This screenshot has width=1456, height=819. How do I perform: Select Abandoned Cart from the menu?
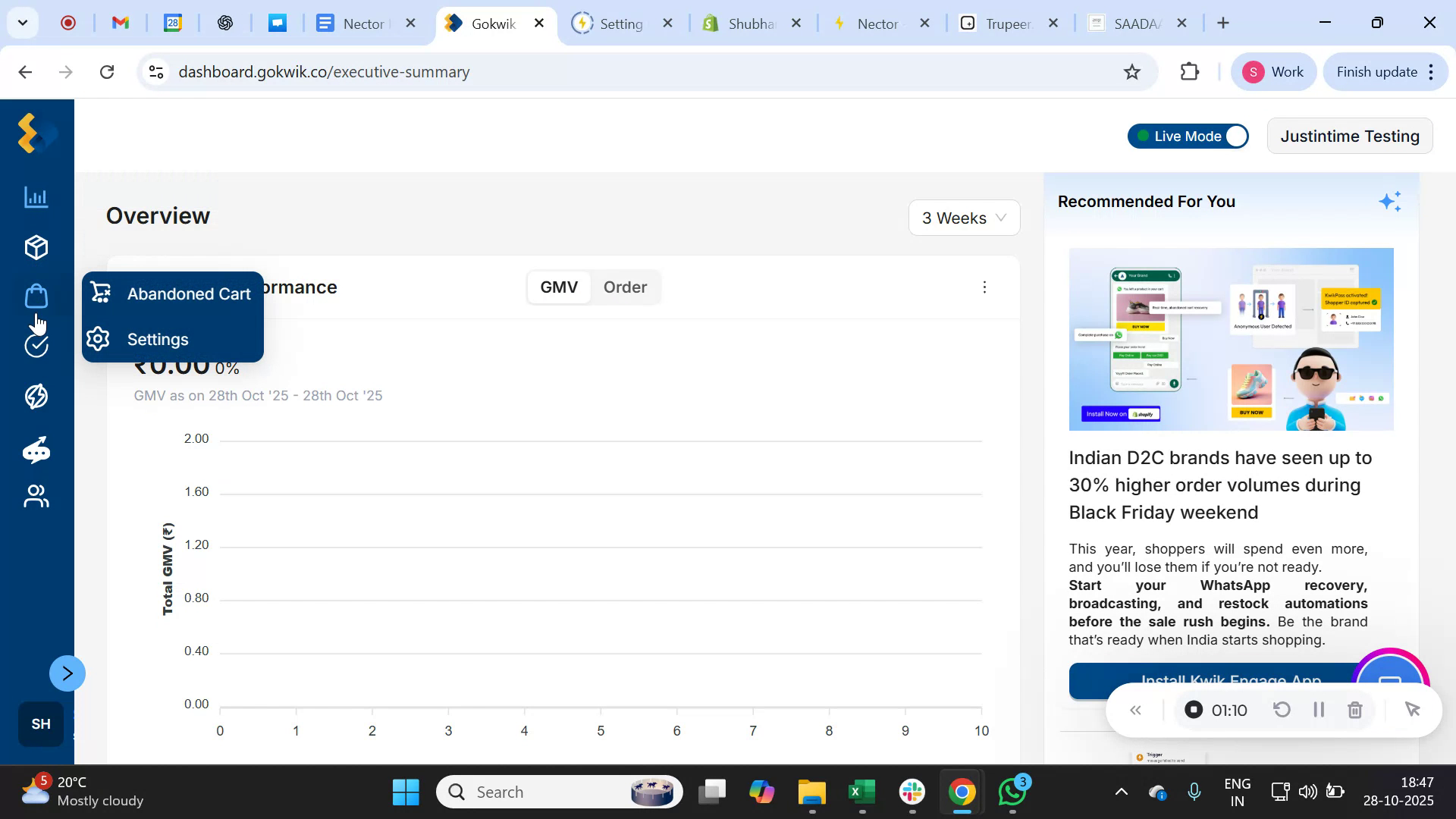[188, 293]
